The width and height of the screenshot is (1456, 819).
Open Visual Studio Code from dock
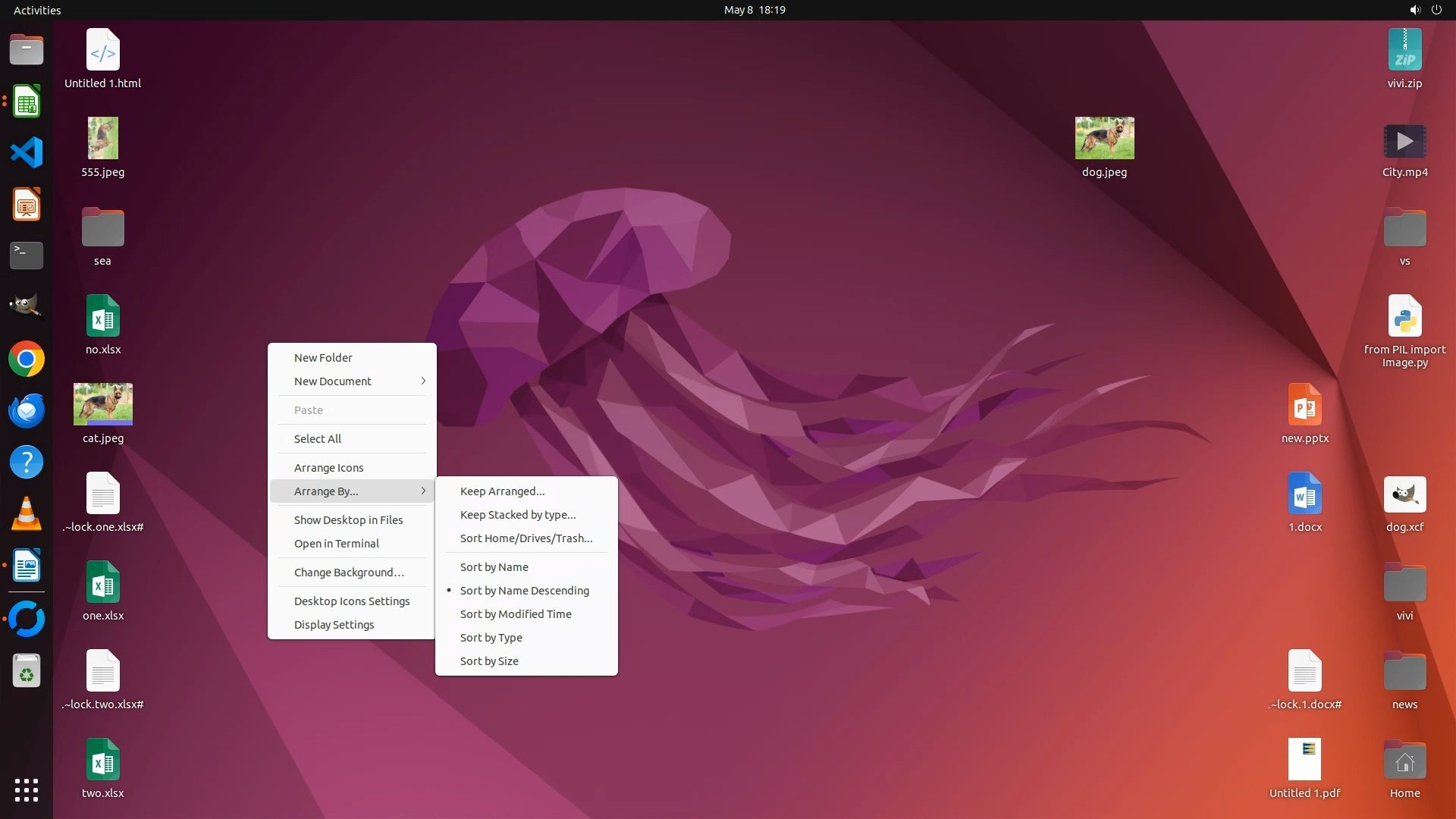[x=27, y=152]
